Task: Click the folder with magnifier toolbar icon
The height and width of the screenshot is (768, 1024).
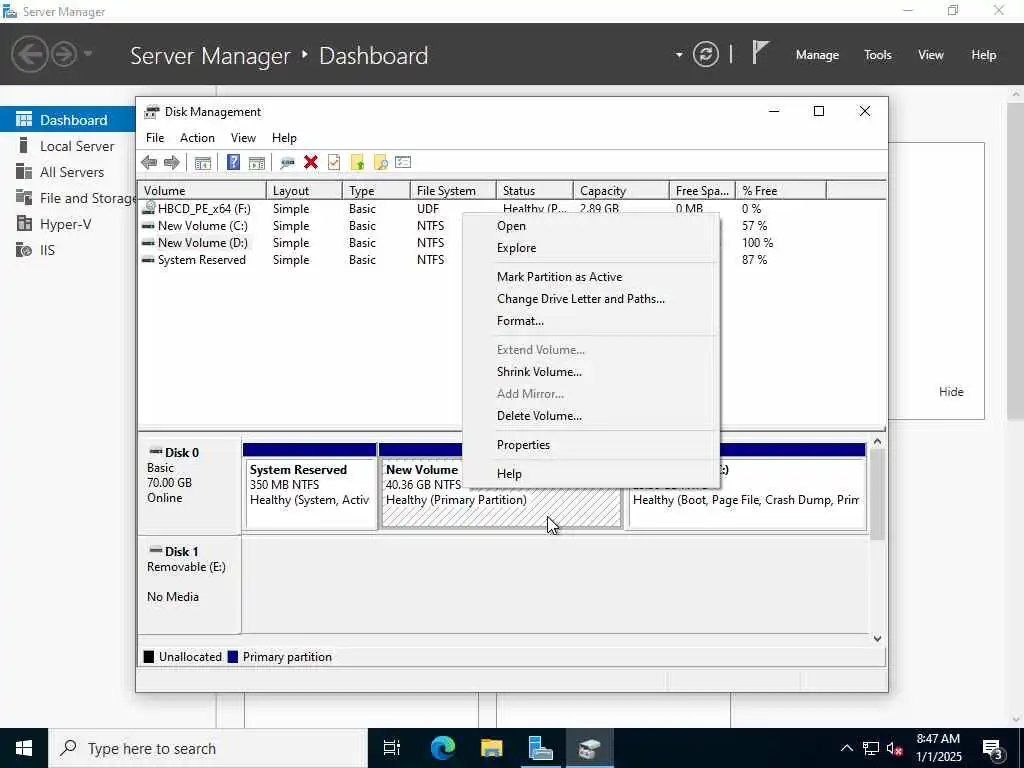Action: (x=380, y=163)
